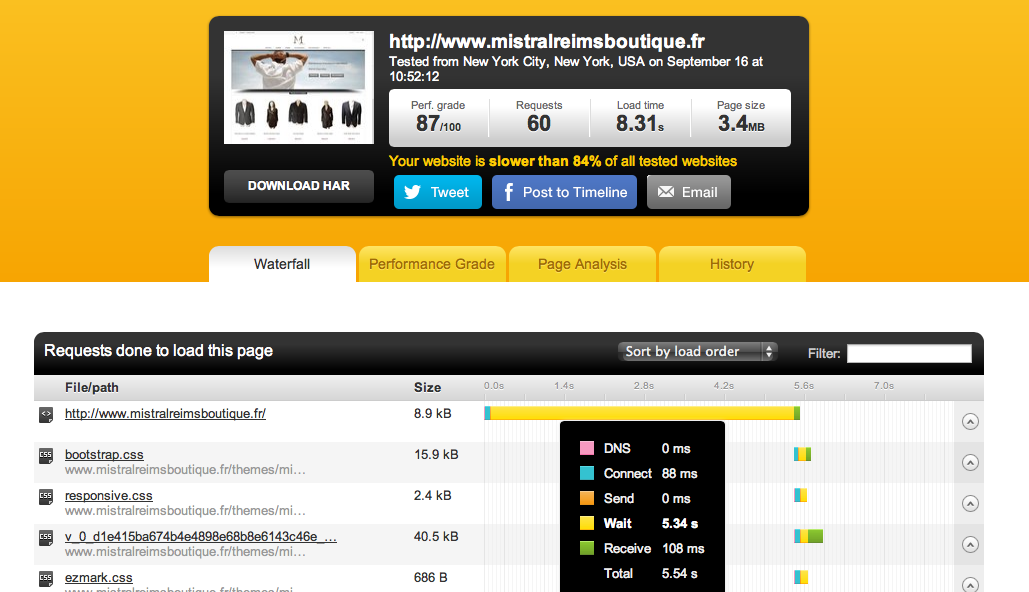Open the Performance Grade tab
This screenshot has height=592, width=1029.
click(432, 264)
